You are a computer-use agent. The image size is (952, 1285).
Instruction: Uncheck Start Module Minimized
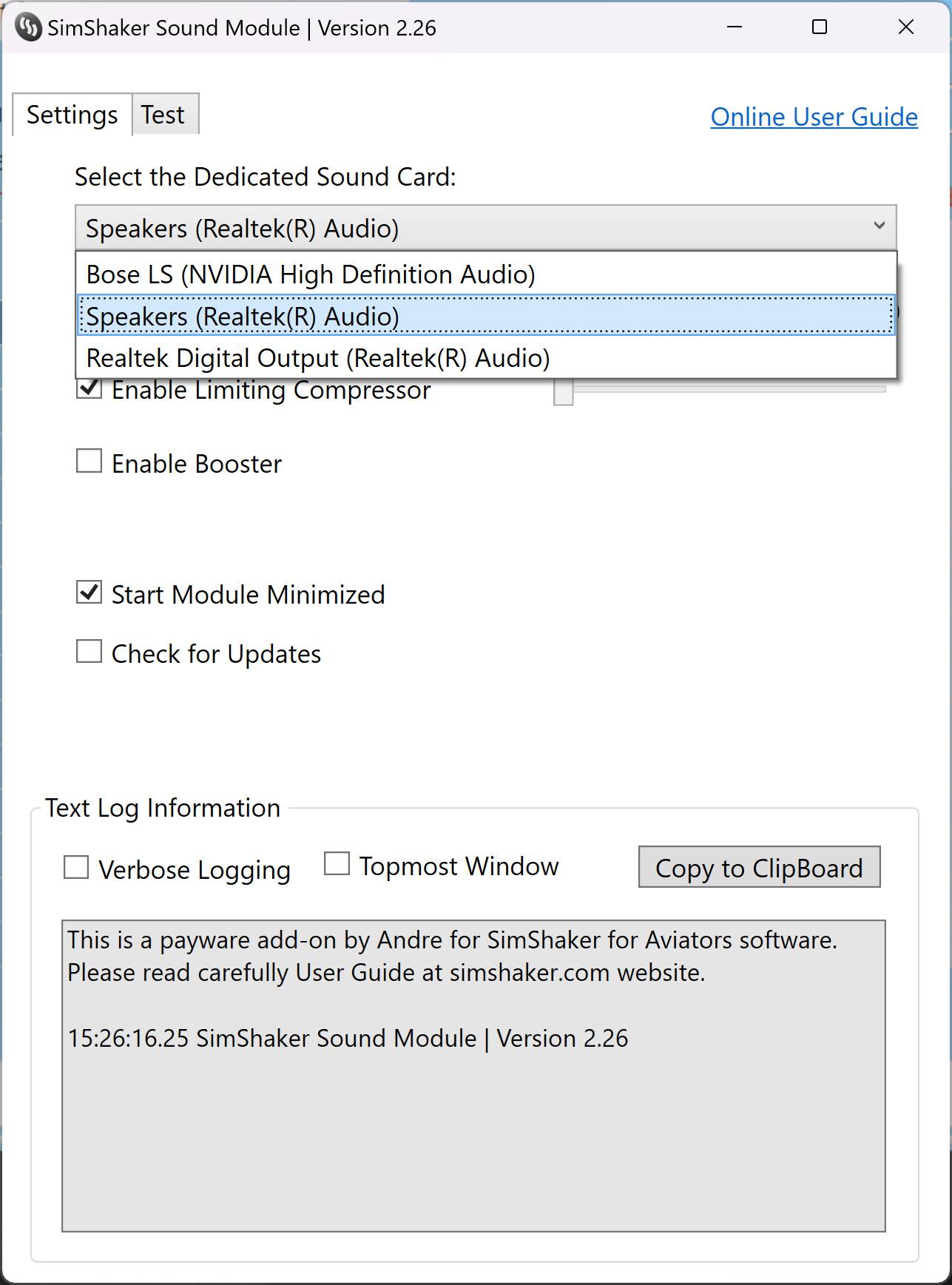click(x=90, y=592)
